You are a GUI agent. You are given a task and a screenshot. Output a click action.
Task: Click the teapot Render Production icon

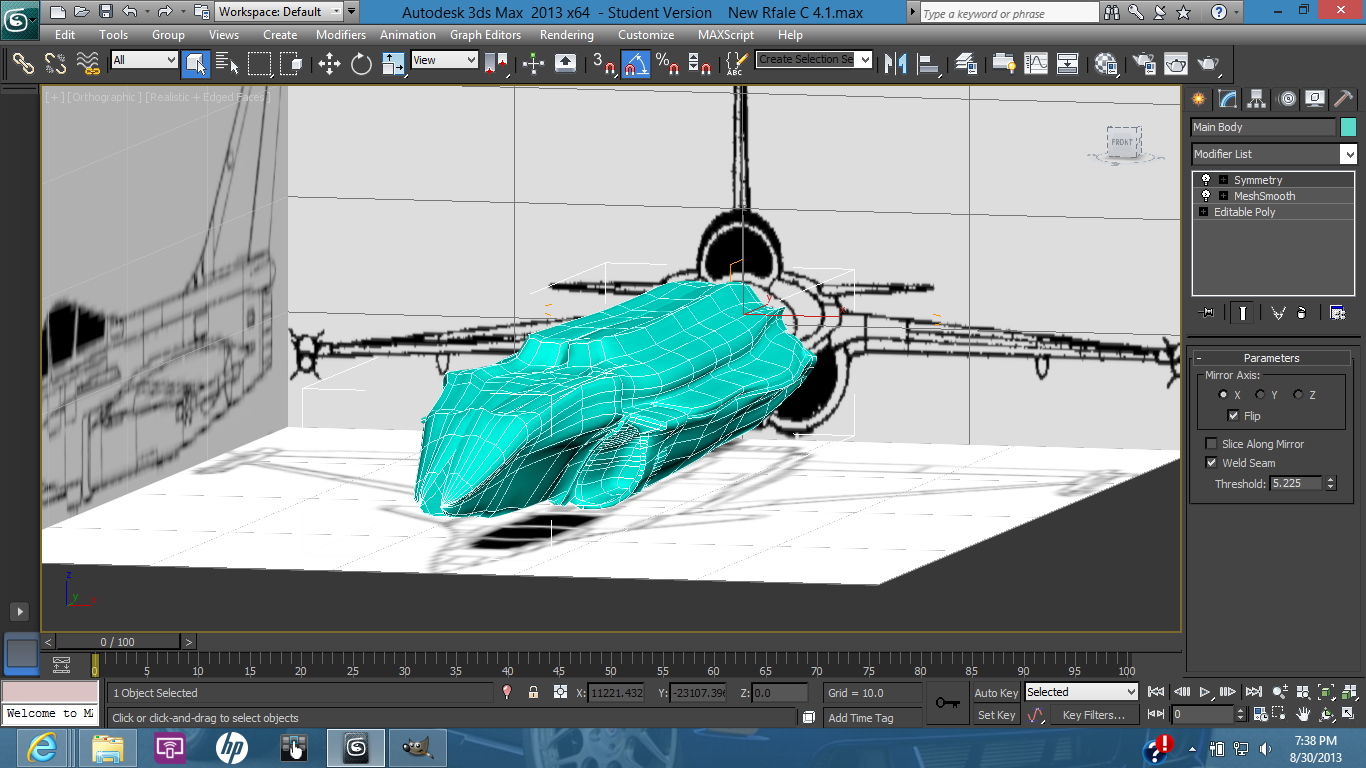pyautogui.click(x=1208, y=64)
